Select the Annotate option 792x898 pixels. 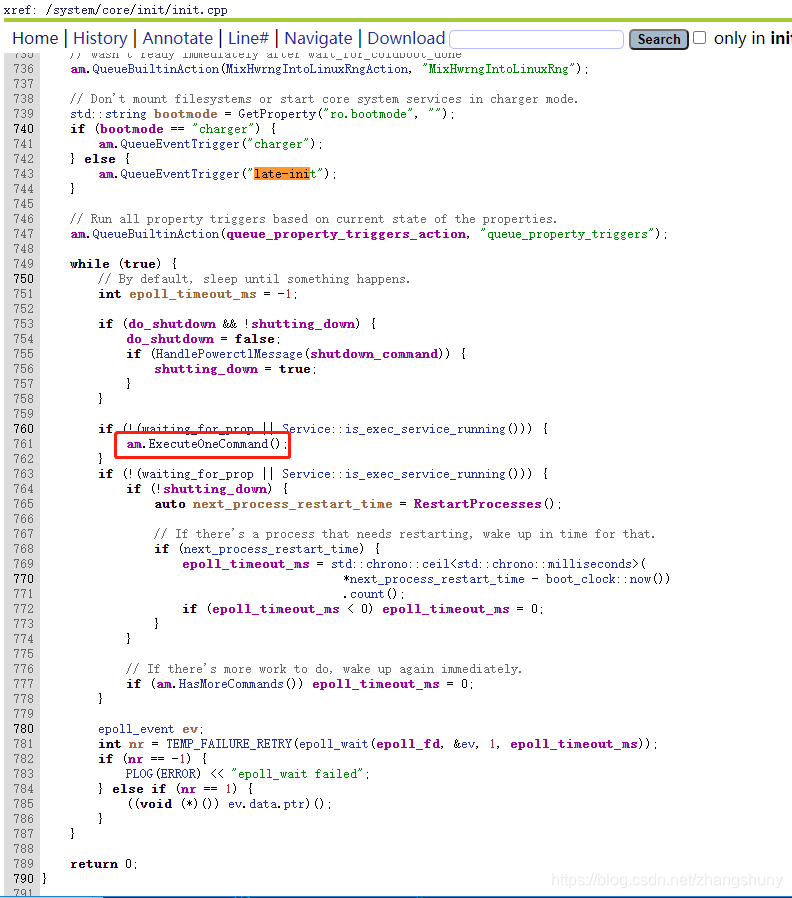click(x=178, y=38)
